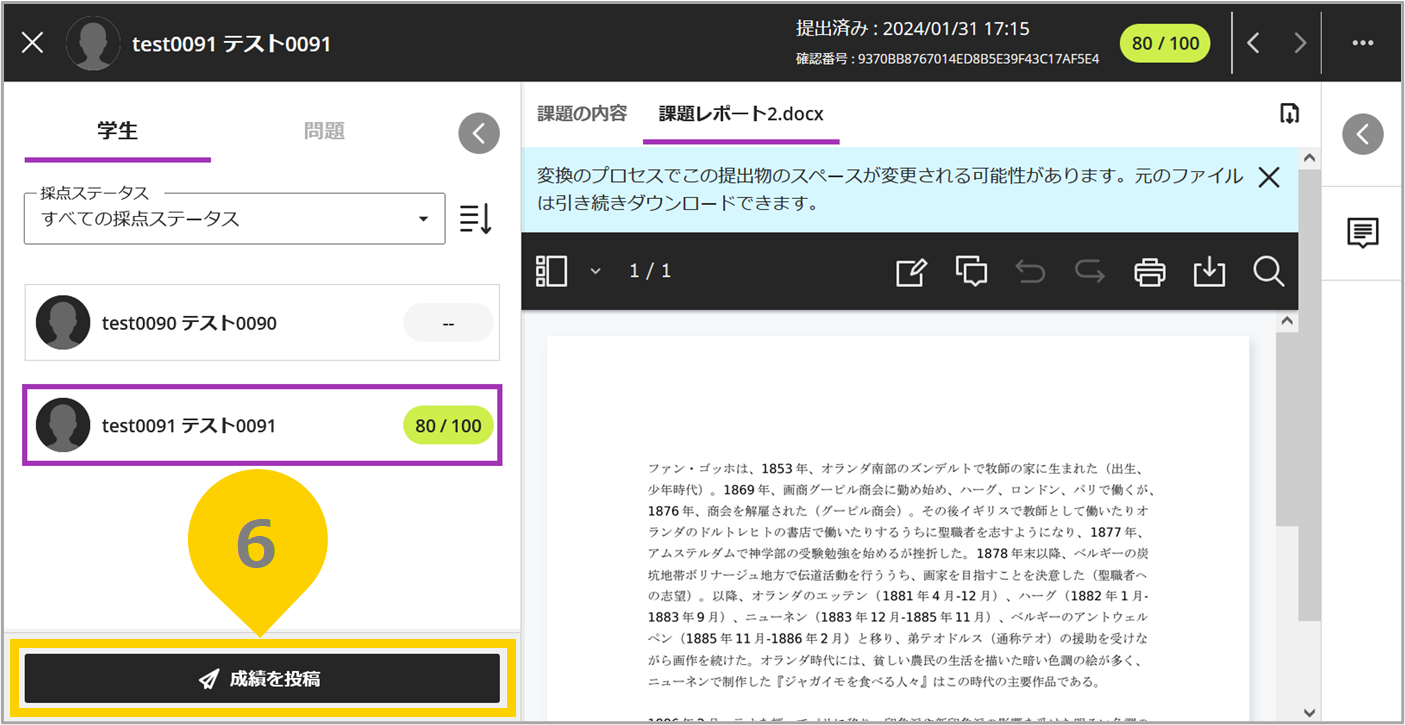
Task: Click the -- grade pill for test0090
Action: tap(448, 323)
